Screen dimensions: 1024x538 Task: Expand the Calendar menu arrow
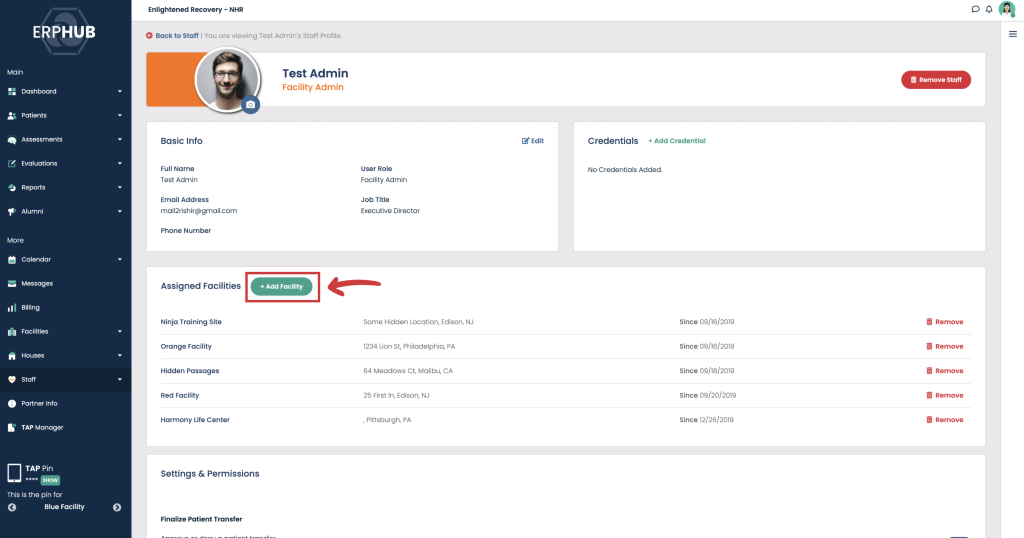120,259
